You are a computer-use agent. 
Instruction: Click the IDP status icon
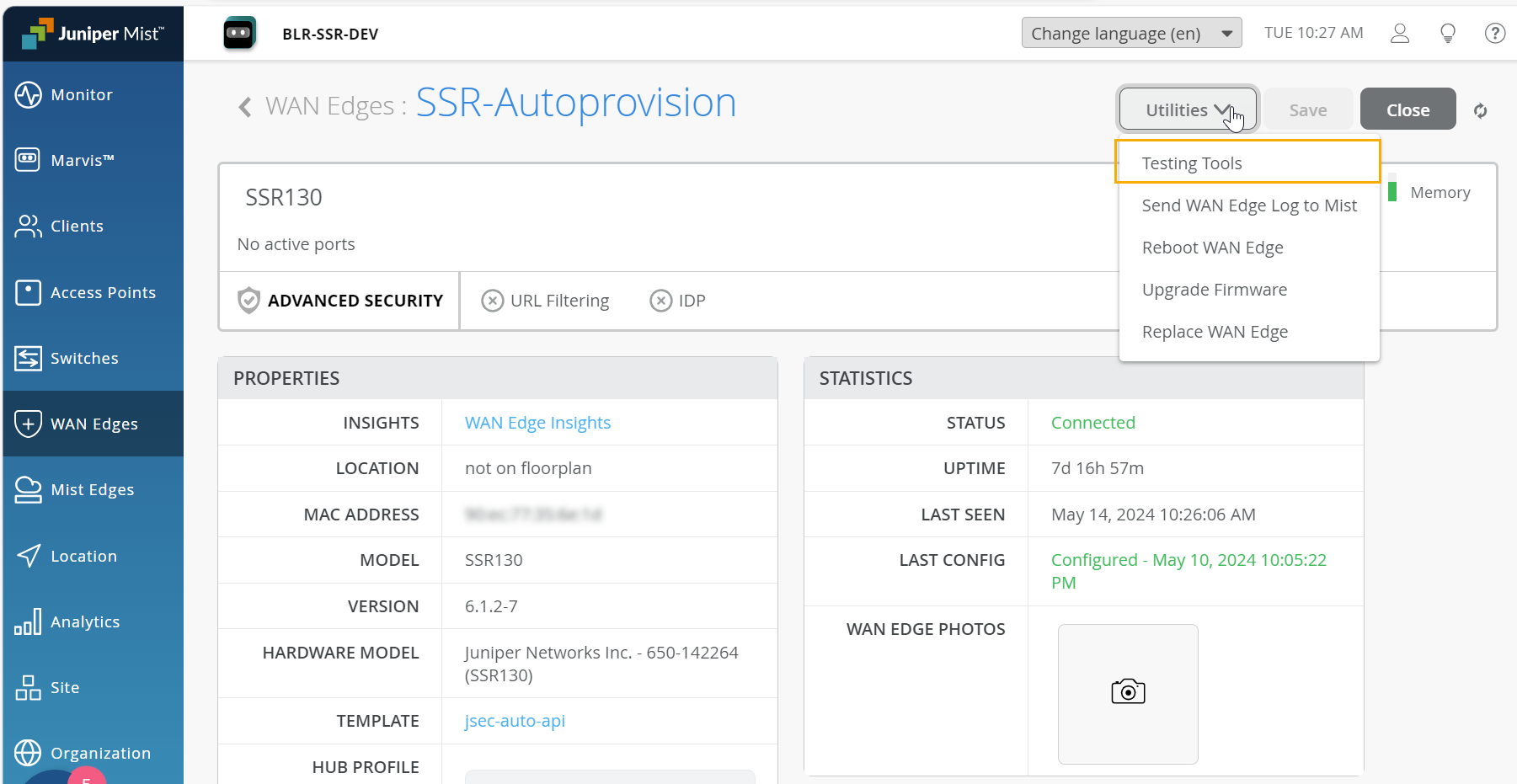[661, 301]
